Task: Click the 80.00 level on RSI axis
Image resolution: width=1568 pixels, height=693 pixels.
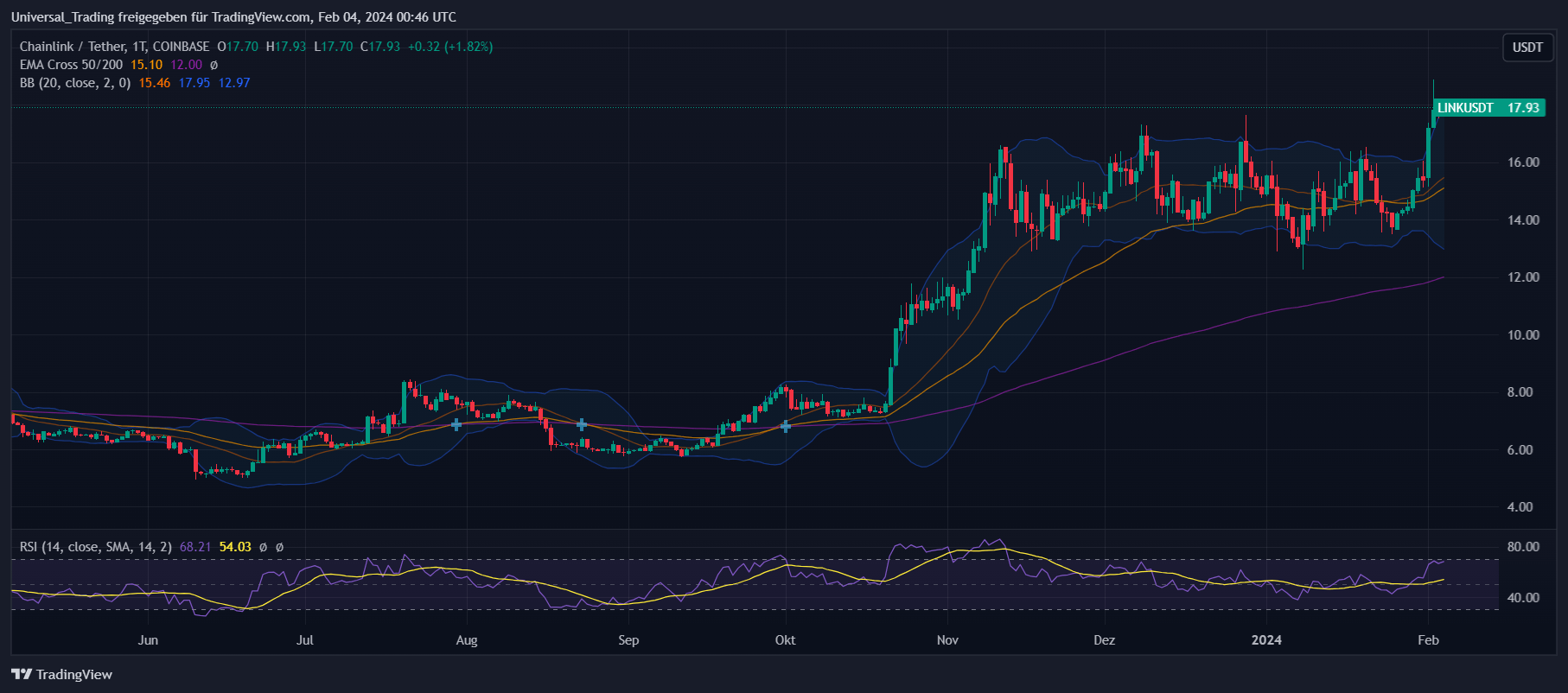Action: tap(1523, 547)
